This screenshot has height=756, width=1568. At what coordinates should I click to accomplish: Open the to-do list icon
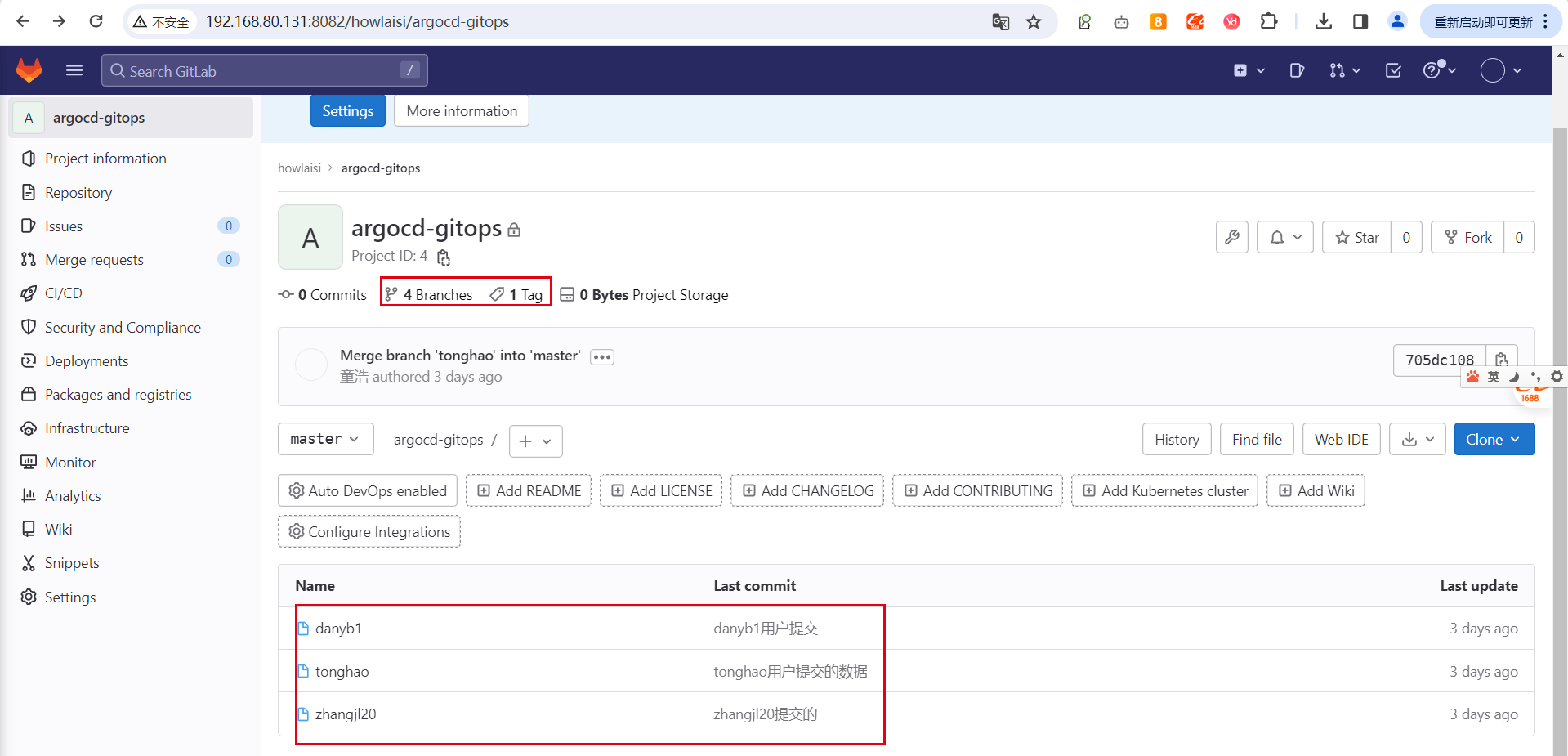[x=1393, y=70]
